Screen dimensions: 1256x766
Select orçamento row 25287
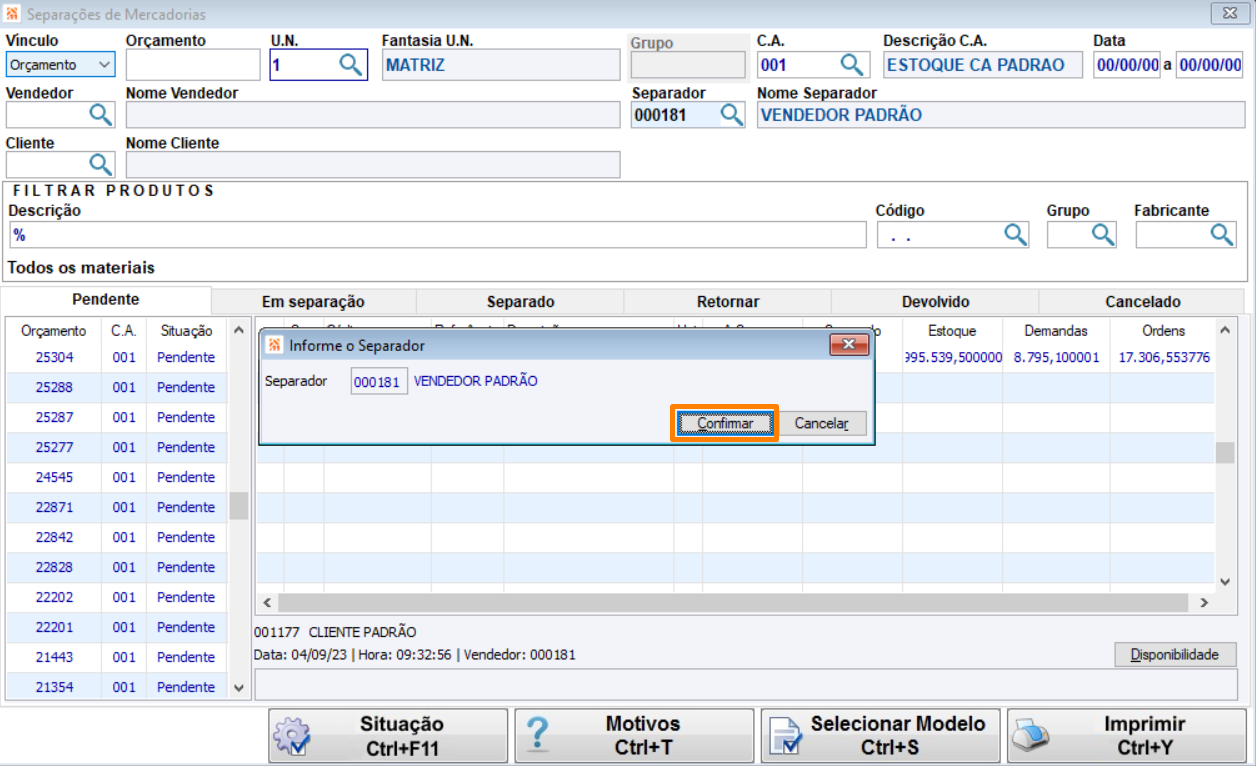coord(117,417)
